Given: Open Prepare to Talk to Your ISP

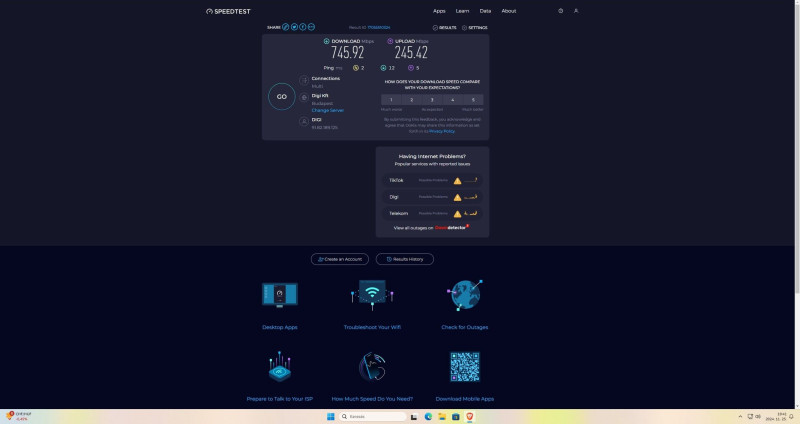Looking at the screenshot, I should click(x=280, y=399).
